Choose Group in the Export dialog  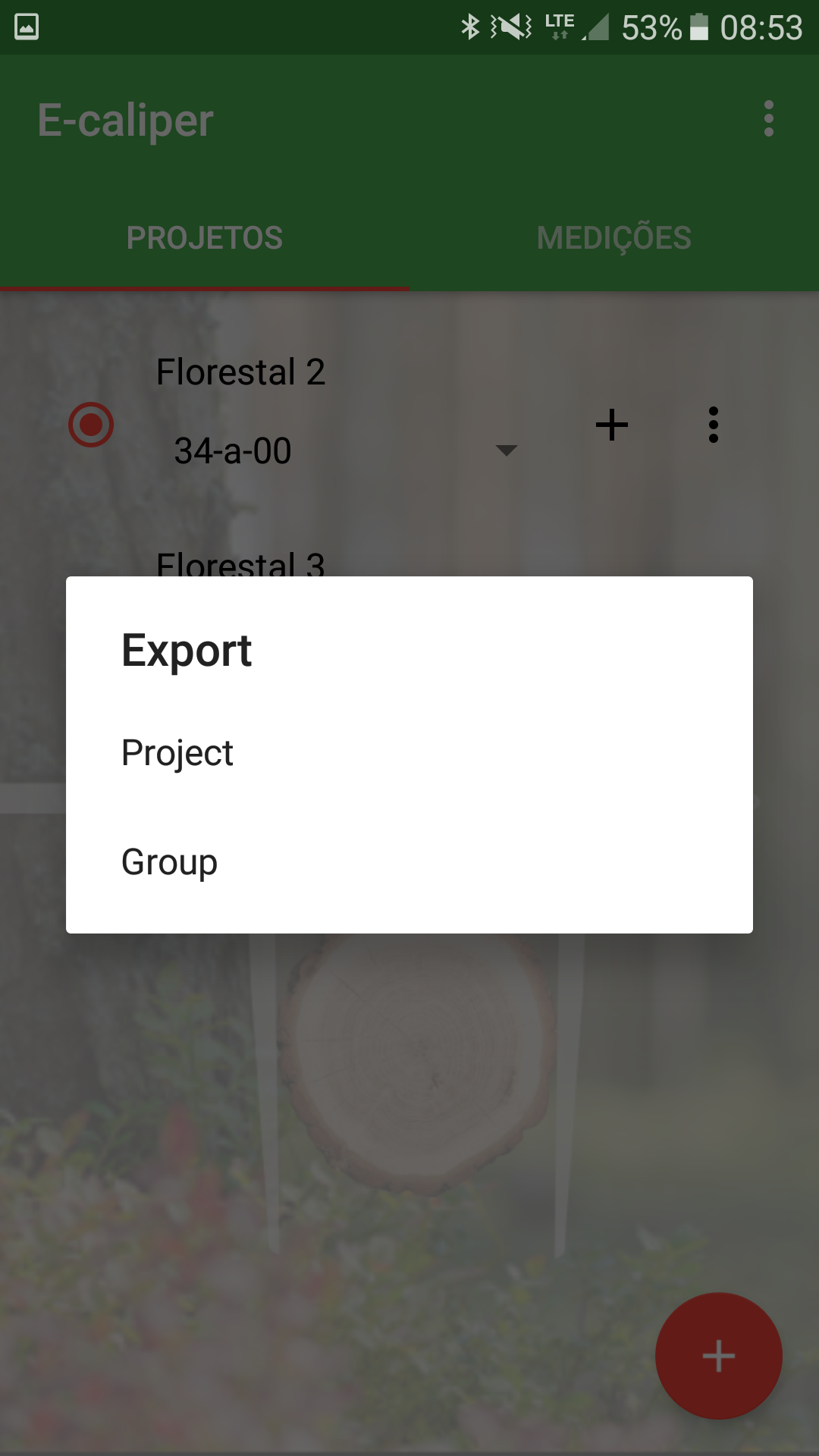pyautogui.click(x=170, y=862)
